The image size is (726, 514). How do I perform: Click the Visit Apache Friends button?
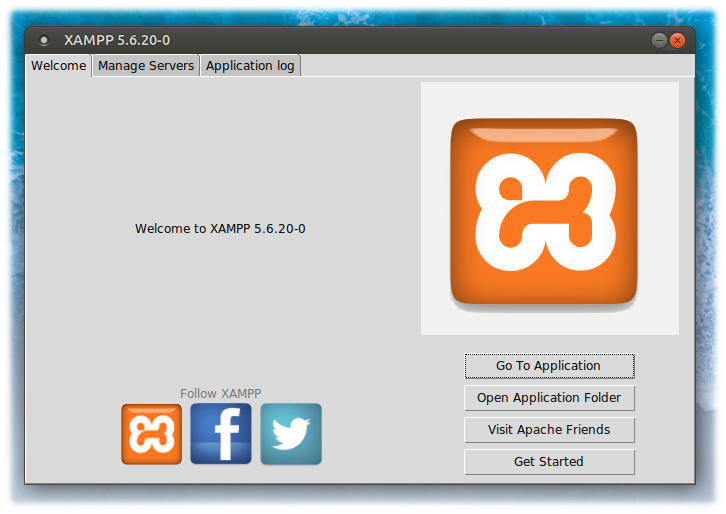coord(549,430)
